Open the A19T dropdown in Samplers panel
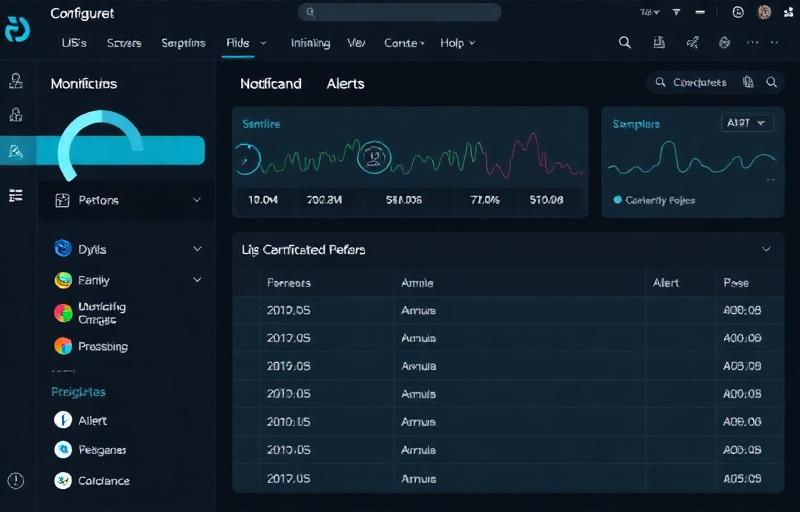The width and height of the screenshot is (800, 512). click(747, 123)
